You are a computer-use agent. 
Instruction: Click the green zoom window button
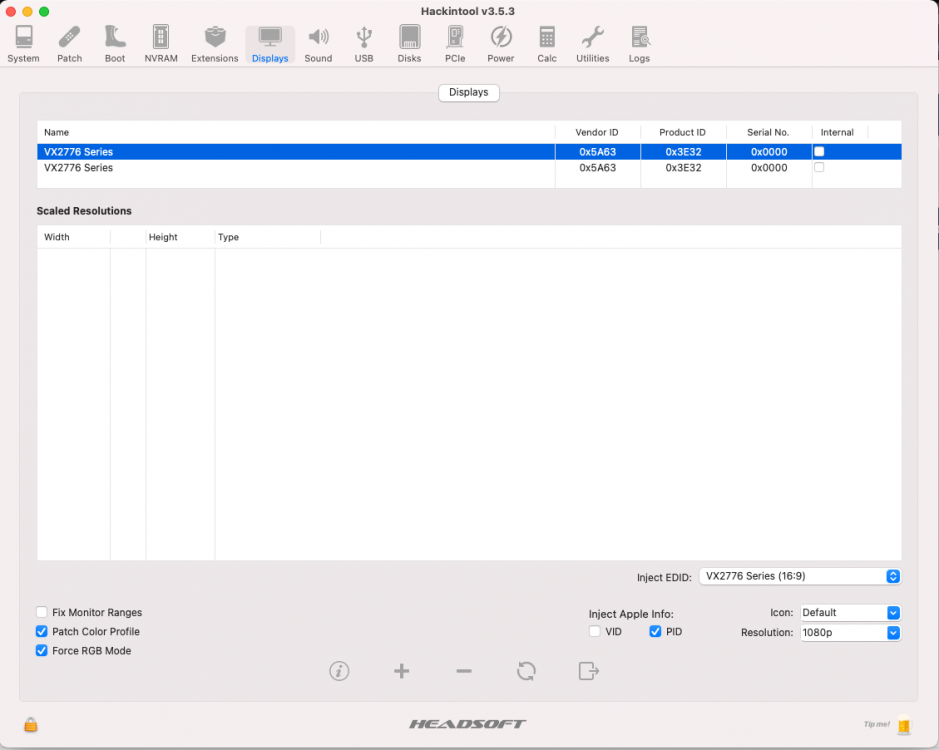tap(44, 11)
